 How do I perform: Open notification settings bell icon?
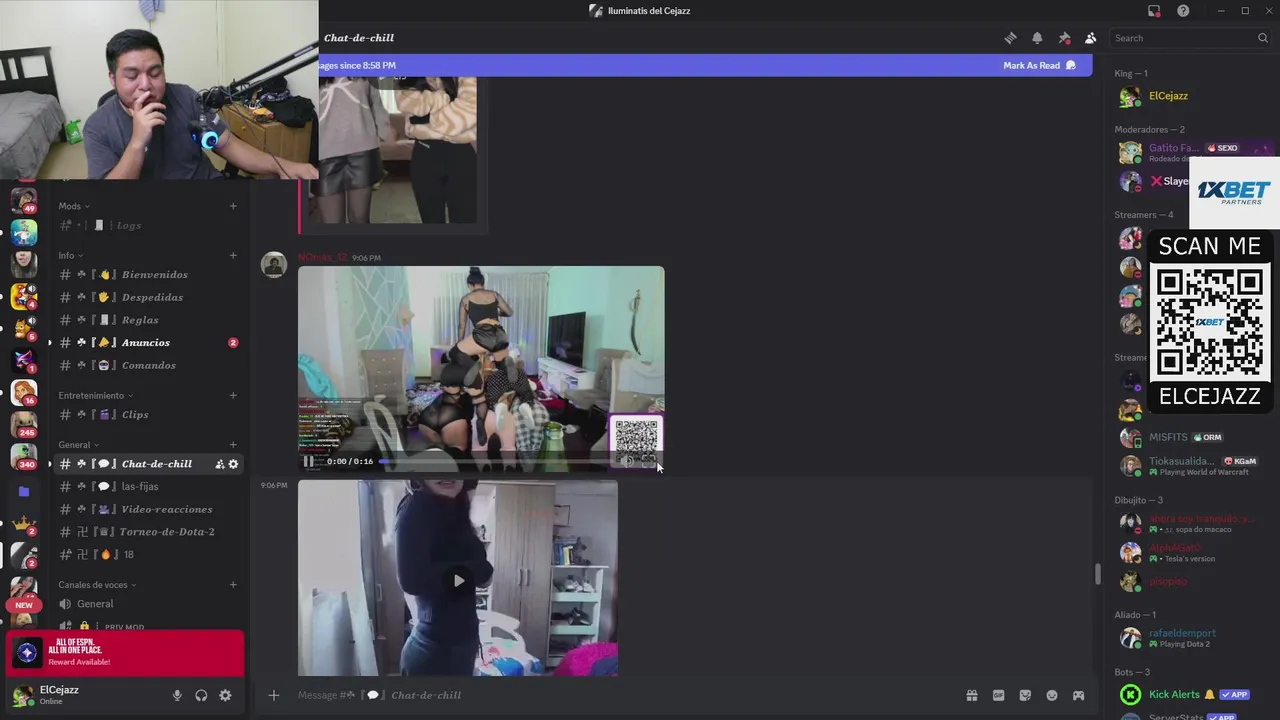[1037, 38]
